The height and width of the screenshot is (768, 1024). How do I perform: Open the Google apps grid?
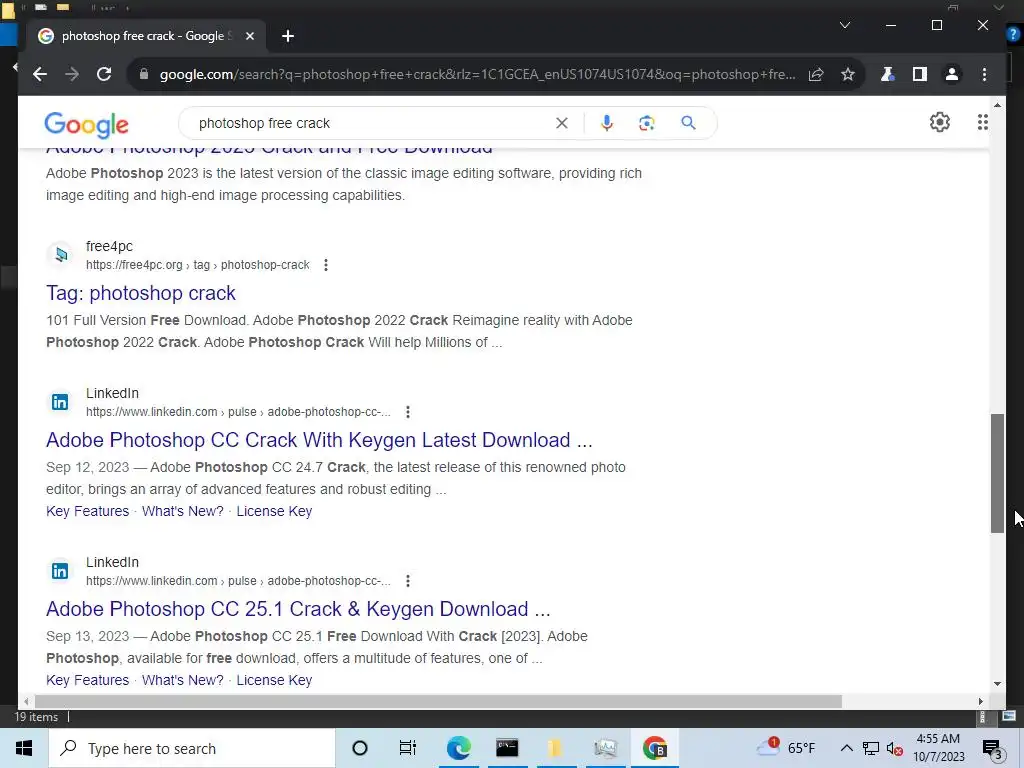click(982, 122)
